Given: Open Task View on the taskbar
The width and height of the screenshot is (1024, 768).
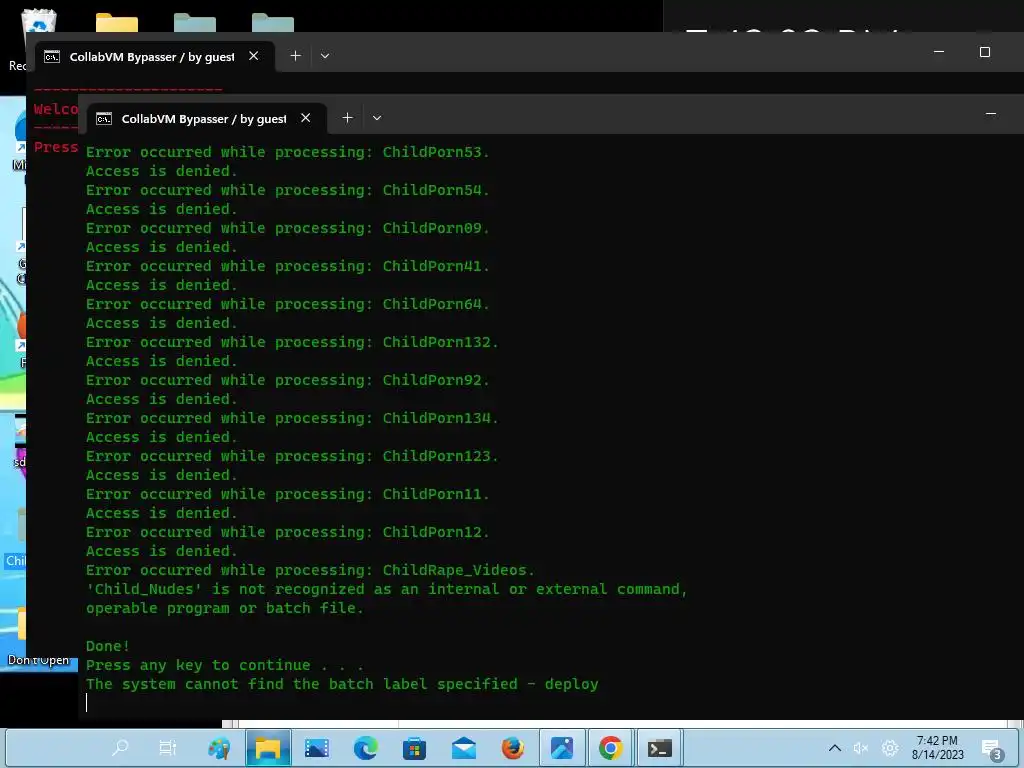Looking at the screenshot, I should [168, 748].
